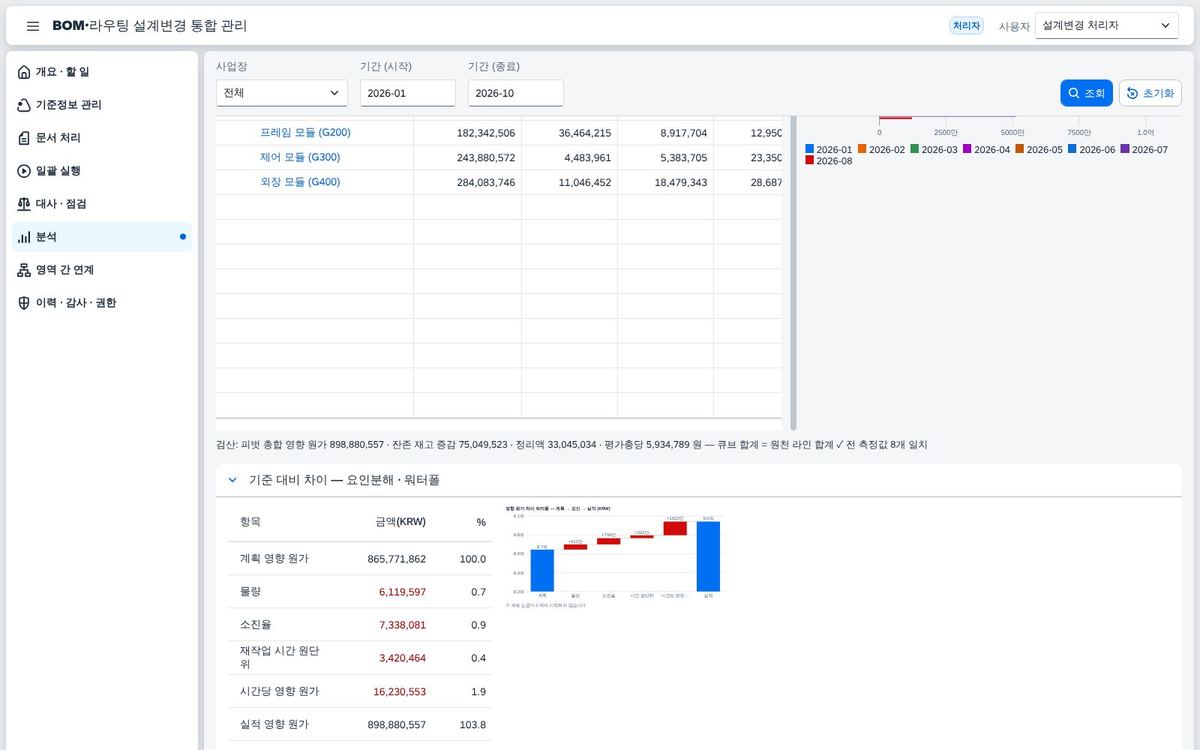Click the 시간당 영향 원가 amount 16,230,553

399,691
